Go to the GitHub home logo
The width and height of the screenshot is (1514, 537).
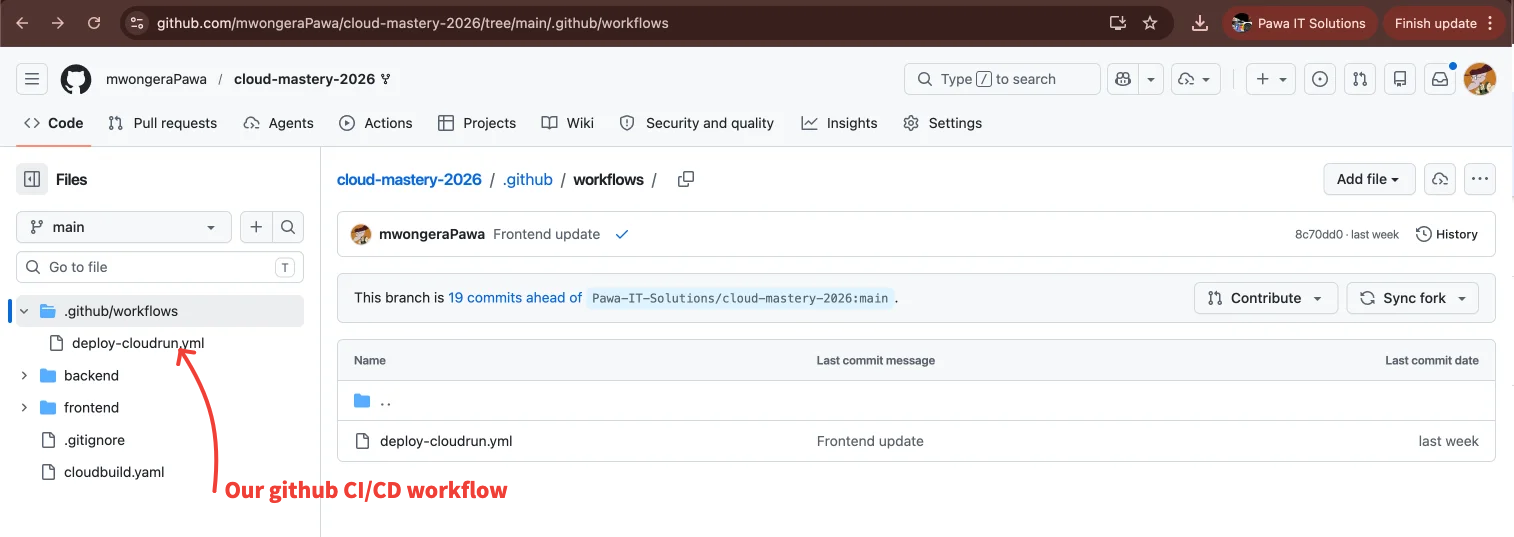tap(76, 79)
